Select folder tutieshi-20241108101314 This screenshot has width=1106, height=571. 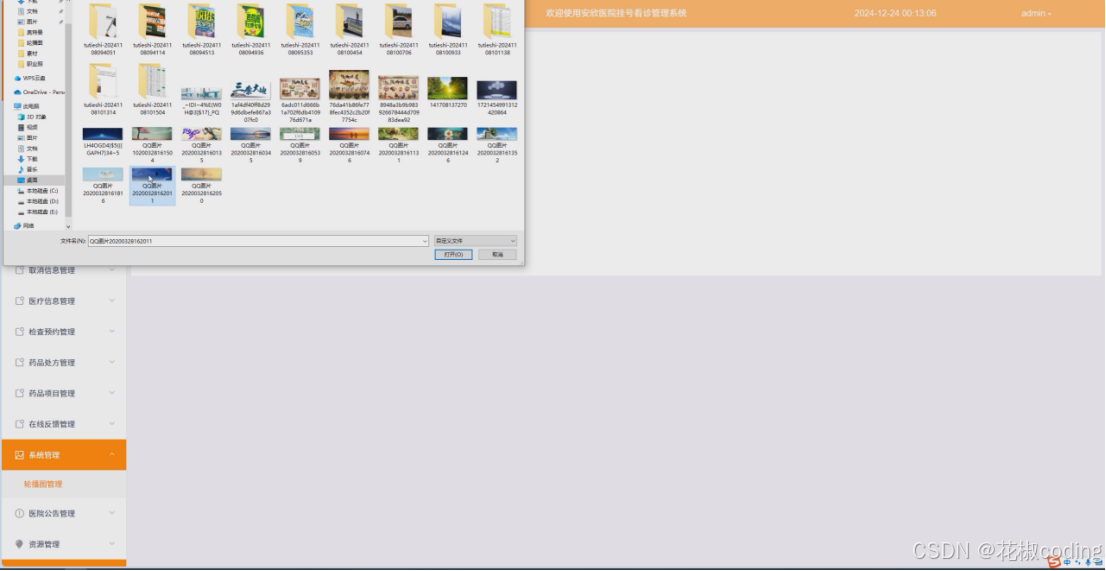pos(103,89)
